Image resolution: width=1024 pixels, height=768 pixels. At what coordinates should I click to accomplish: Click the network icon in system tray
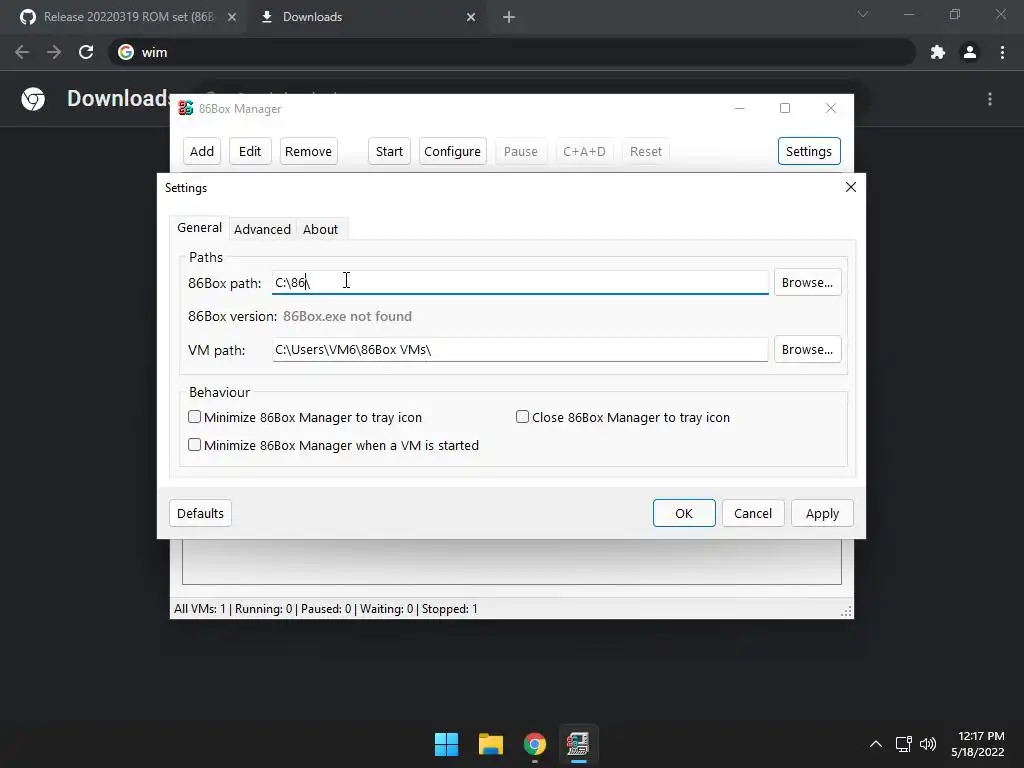[x=904, y=744]
